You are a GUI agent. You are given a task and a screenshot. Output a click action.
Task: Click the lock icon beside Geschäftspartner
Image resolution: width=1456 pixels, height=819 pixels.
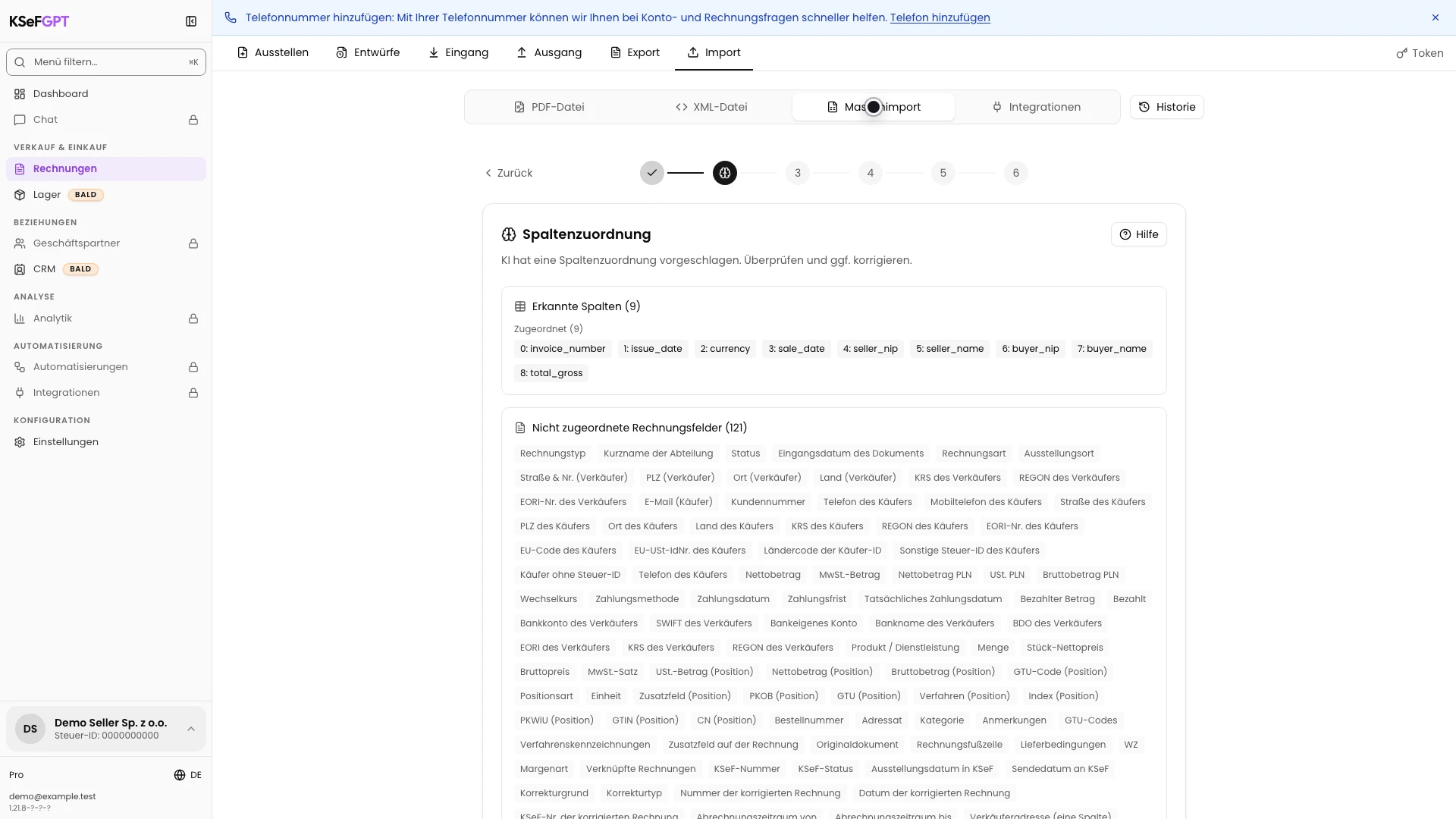[x=193, y=243]
